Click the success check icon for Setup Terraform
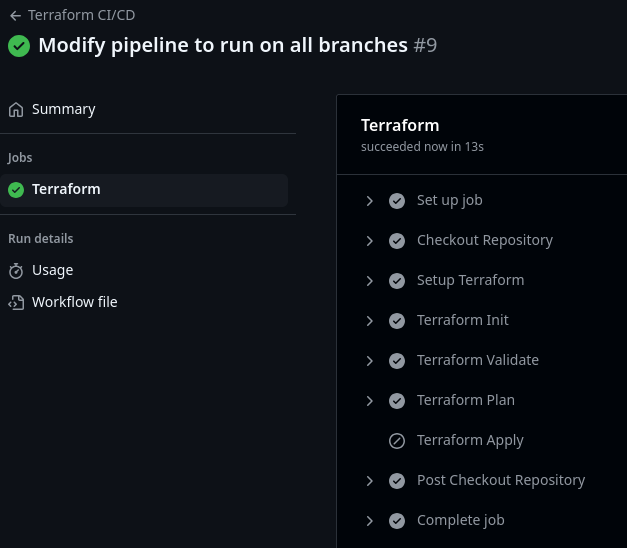 tap(397, 281)
